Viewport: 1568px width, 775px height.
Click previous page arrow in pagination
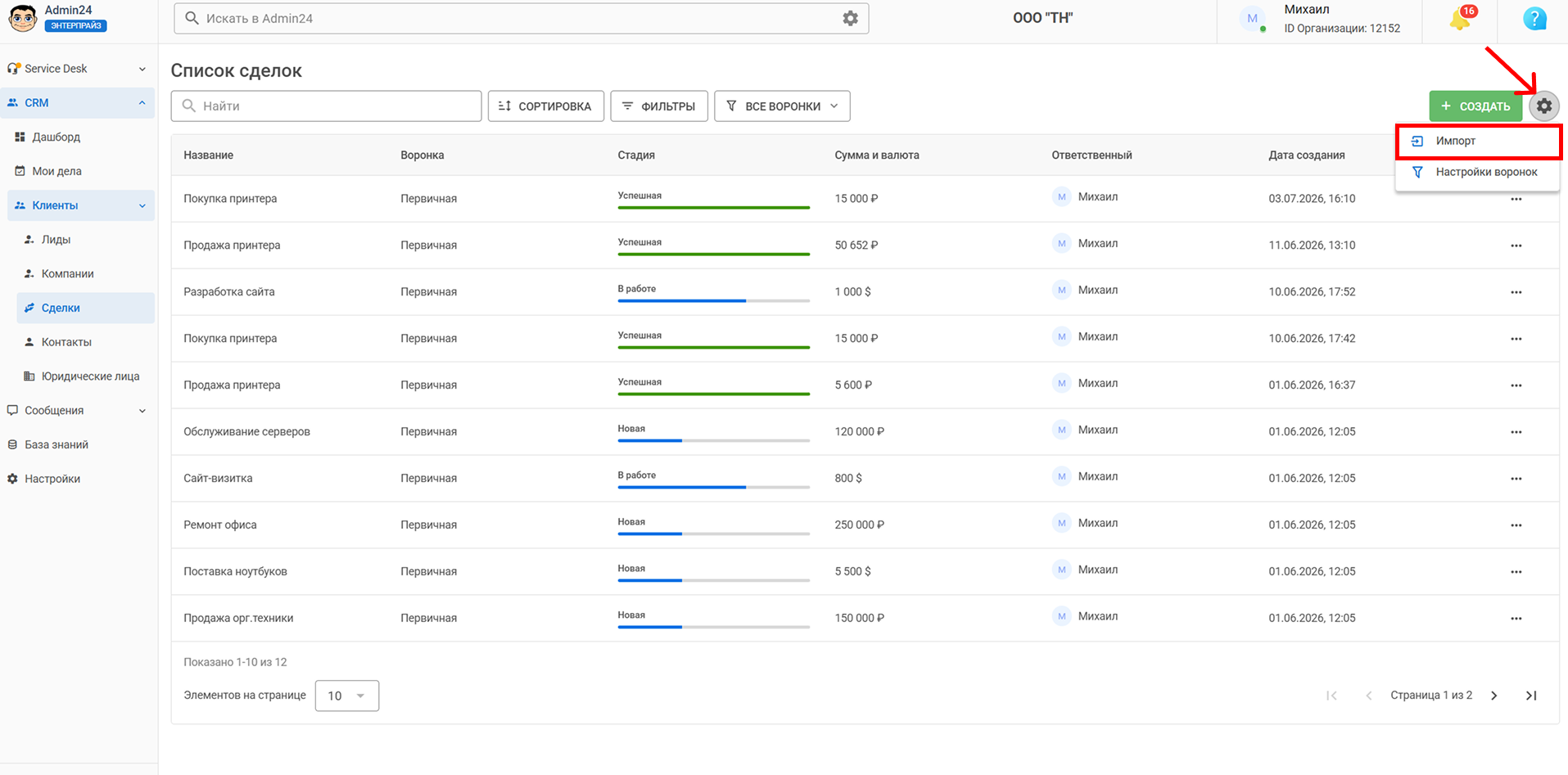click(1369, 696)
